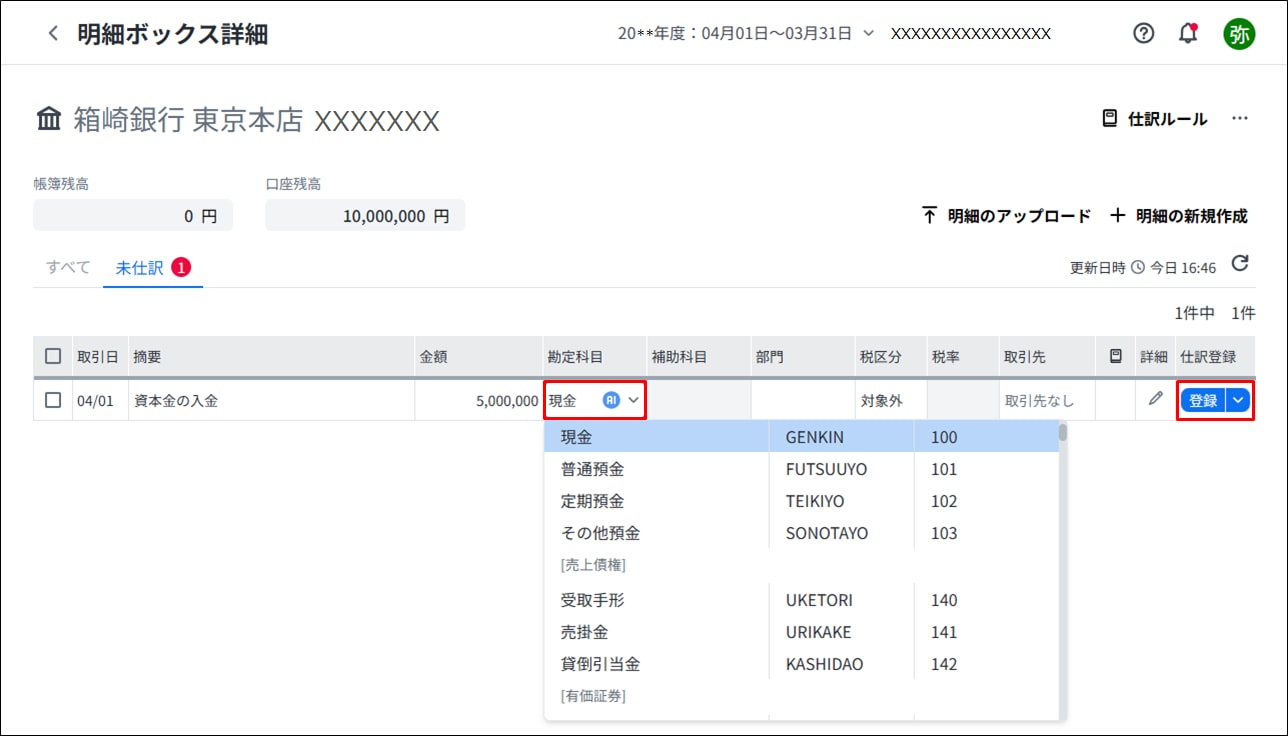The height and width of the screenshot is (736, 1288).
Task: Click the back arrow beside 明細ボックス詳細
Action: [53, 34]
